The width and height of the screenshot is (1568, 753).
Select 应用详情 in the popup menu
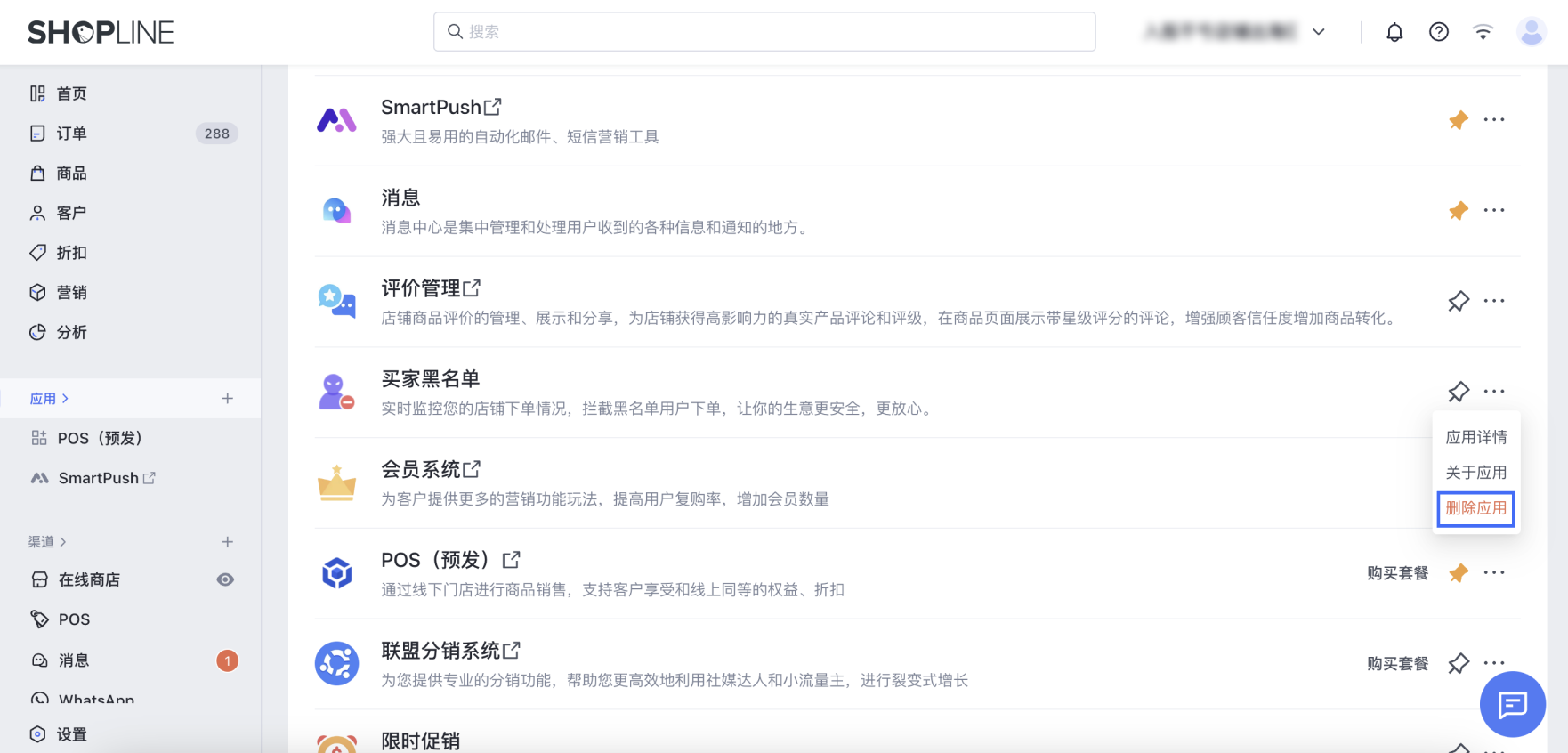tap(1476, 437)
